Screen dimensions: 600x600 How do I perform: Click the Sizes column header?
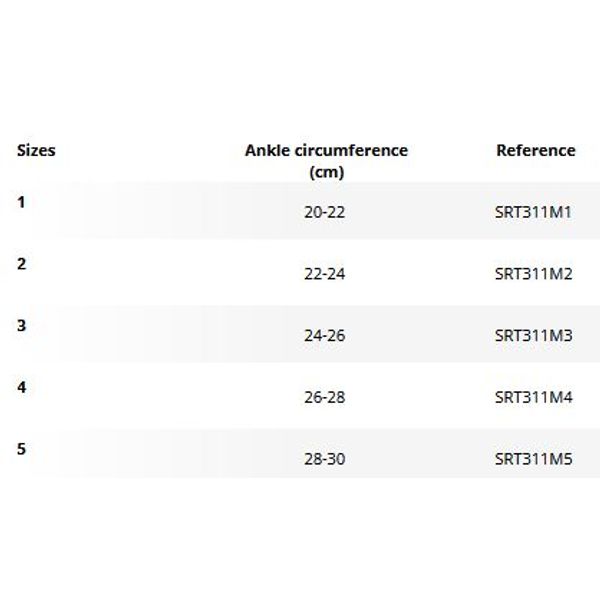coord(36,151)
